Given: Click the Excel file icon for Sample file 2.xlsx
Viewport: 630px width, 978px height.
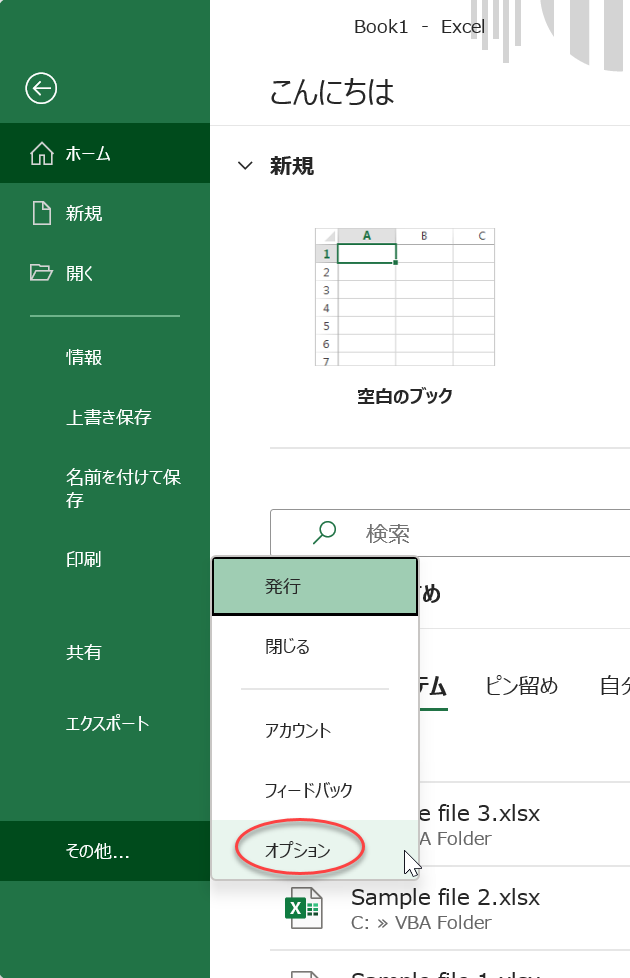Looking at the screenshot, I should point(304,908).
